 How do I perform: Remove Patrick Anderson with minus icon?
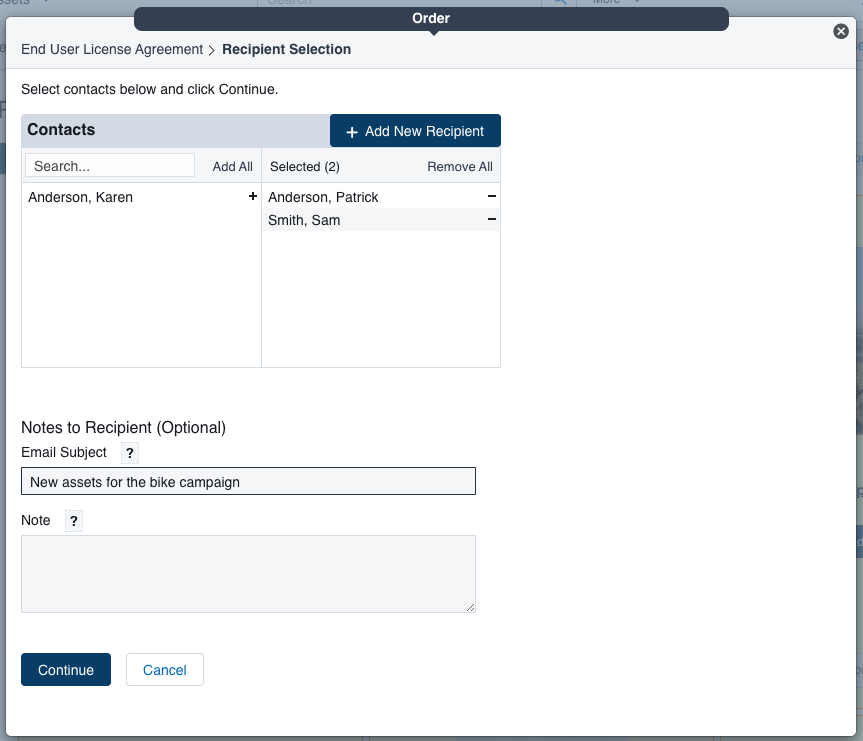(491, 196)
